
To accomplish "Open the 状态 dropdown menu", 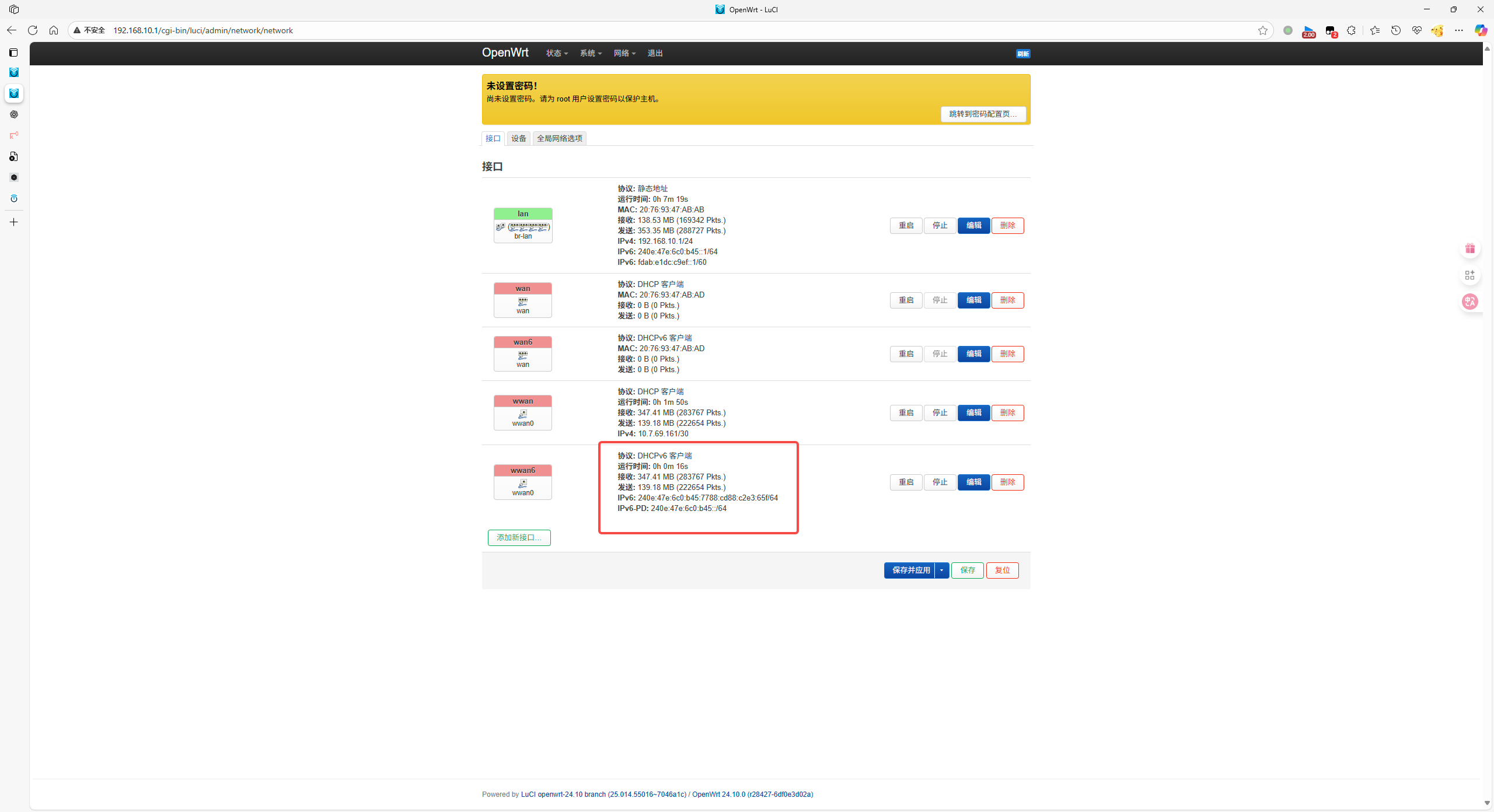I will tap(557, 53).
